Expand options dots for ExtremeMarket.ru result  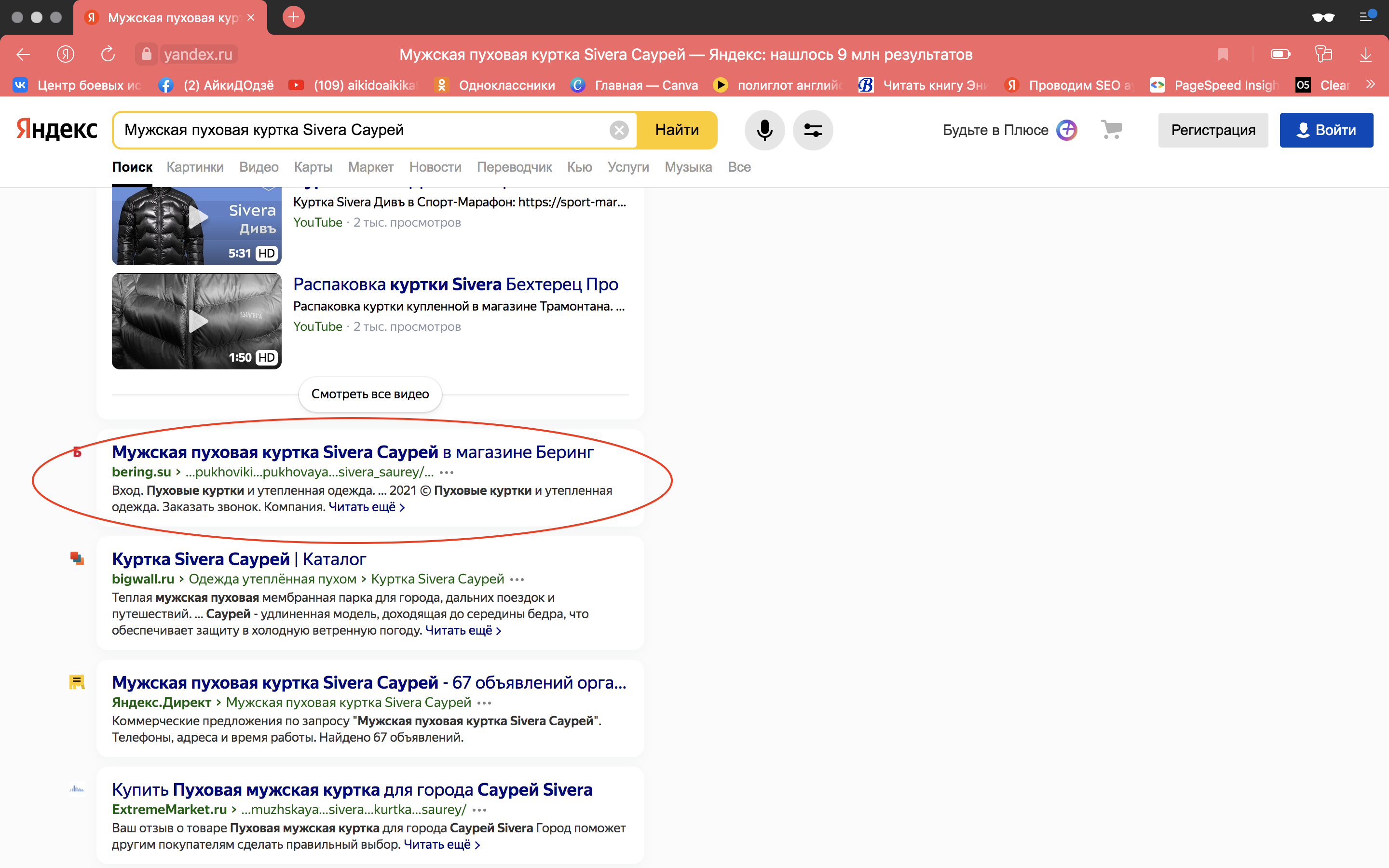pos(479,810)
